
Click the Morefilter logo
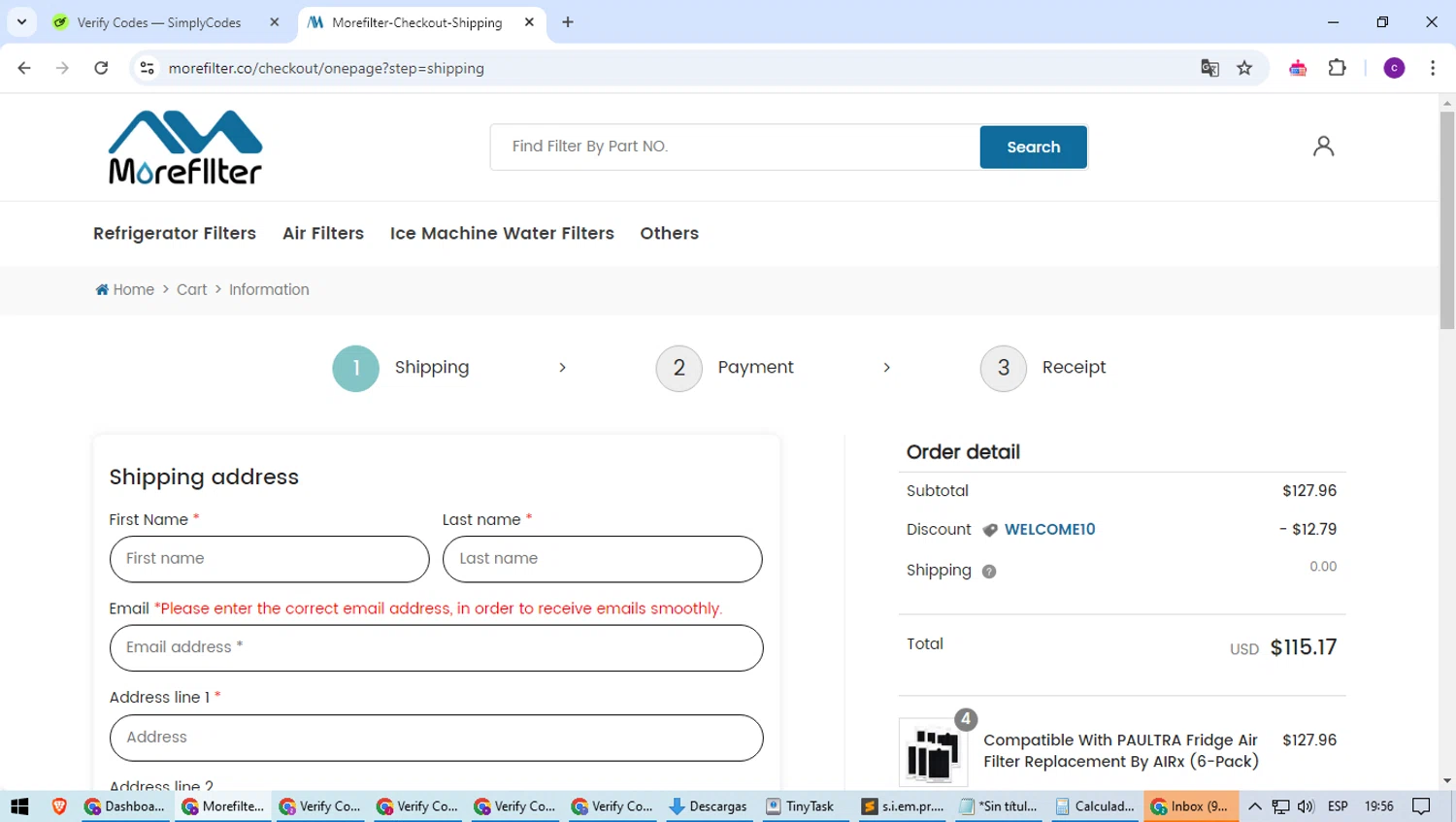[x=185, y=148]
